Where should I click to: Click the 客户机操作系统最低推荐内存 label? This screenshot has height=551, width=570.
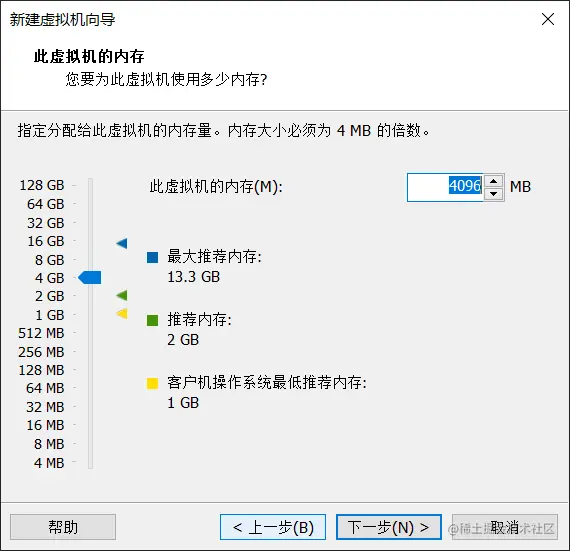pyautogui.click(x=267, y=382)
